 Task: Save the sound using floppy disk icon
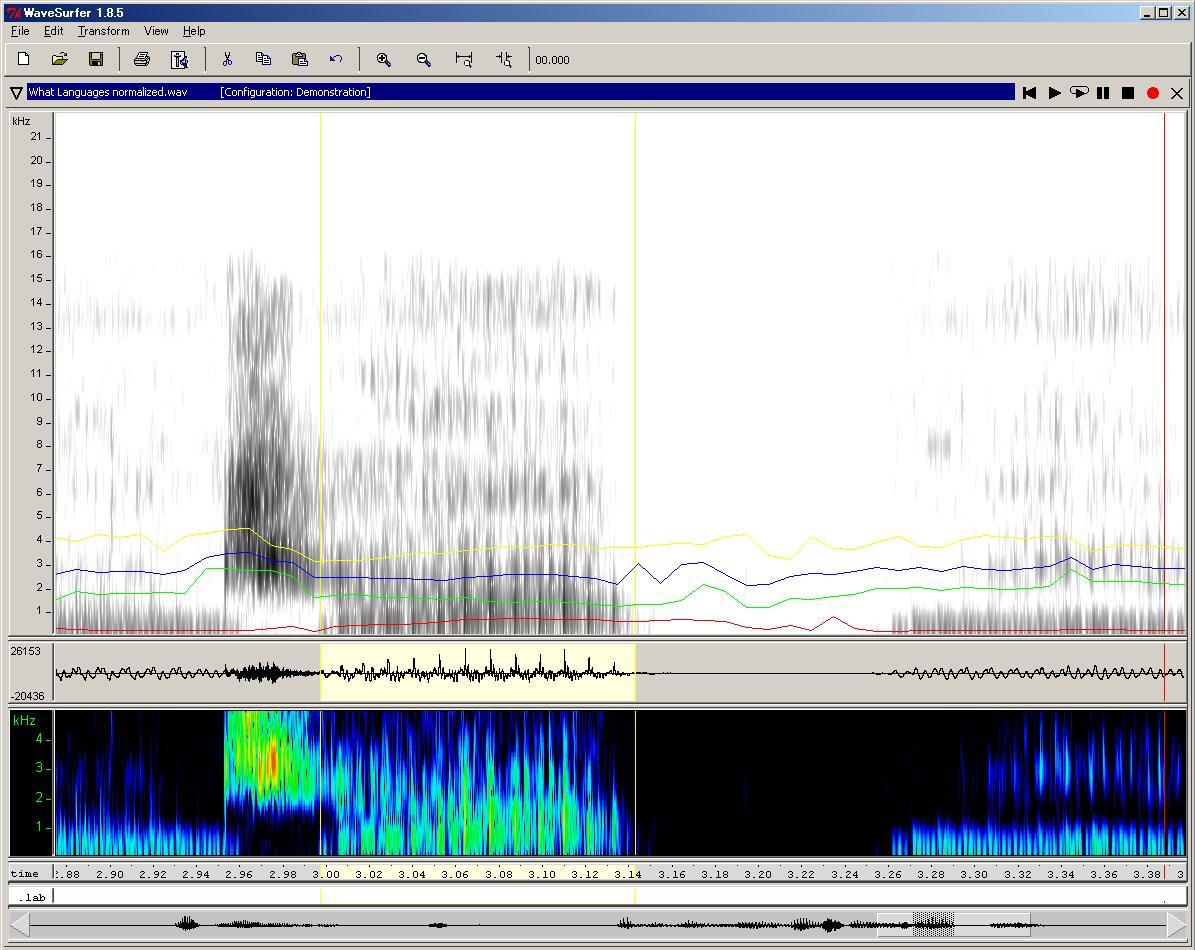point(96,60)
